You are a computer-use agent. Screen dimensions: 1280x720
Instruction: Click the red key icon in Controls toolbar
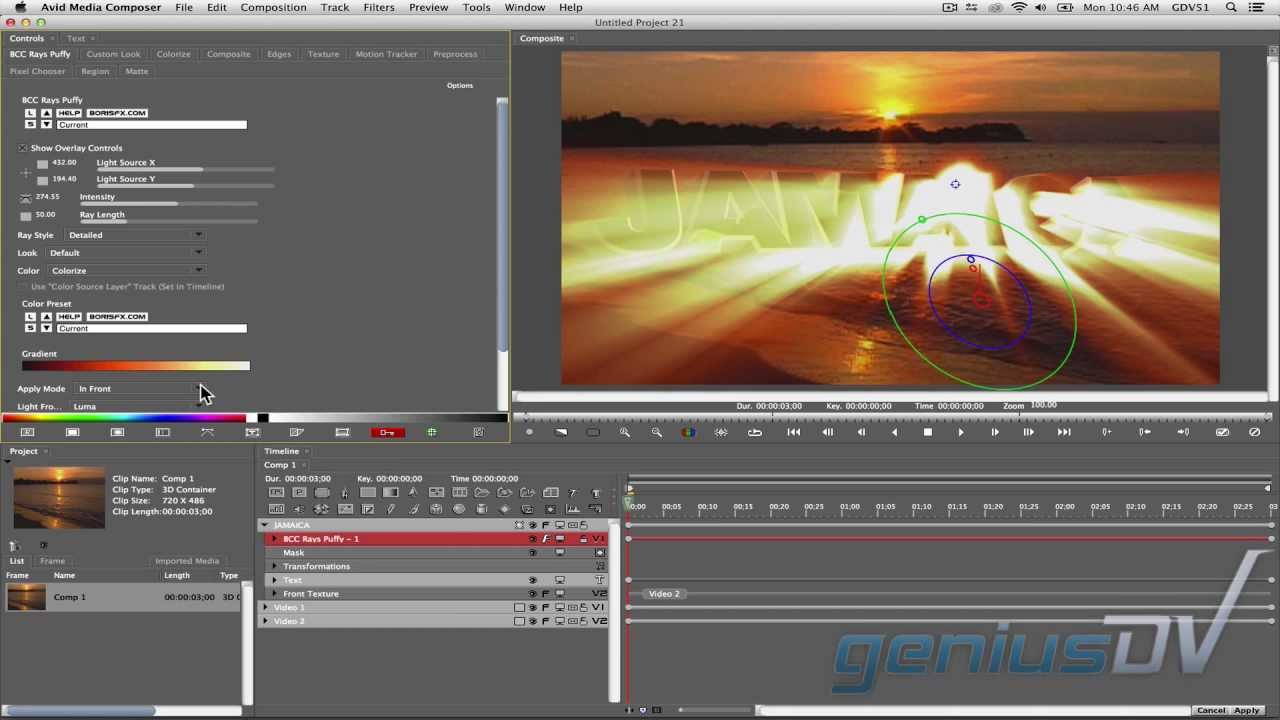coord(387,432)
